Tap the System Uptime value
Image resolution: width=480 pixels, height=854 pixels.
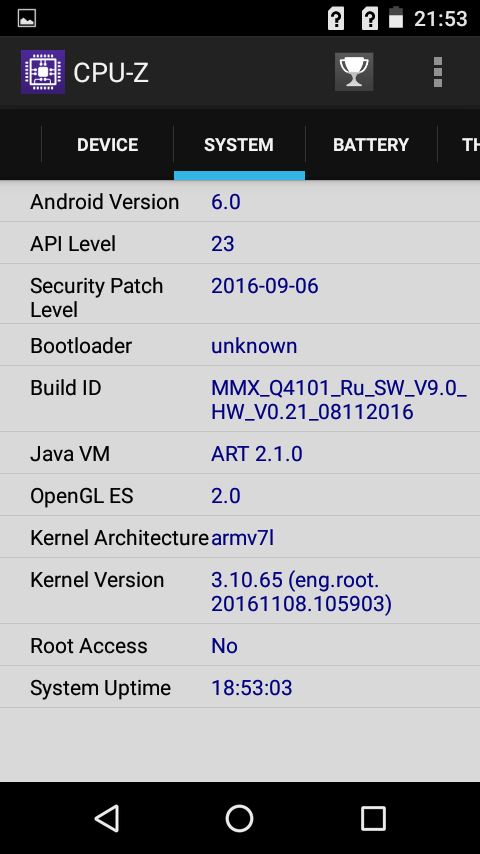pos(252,688)
